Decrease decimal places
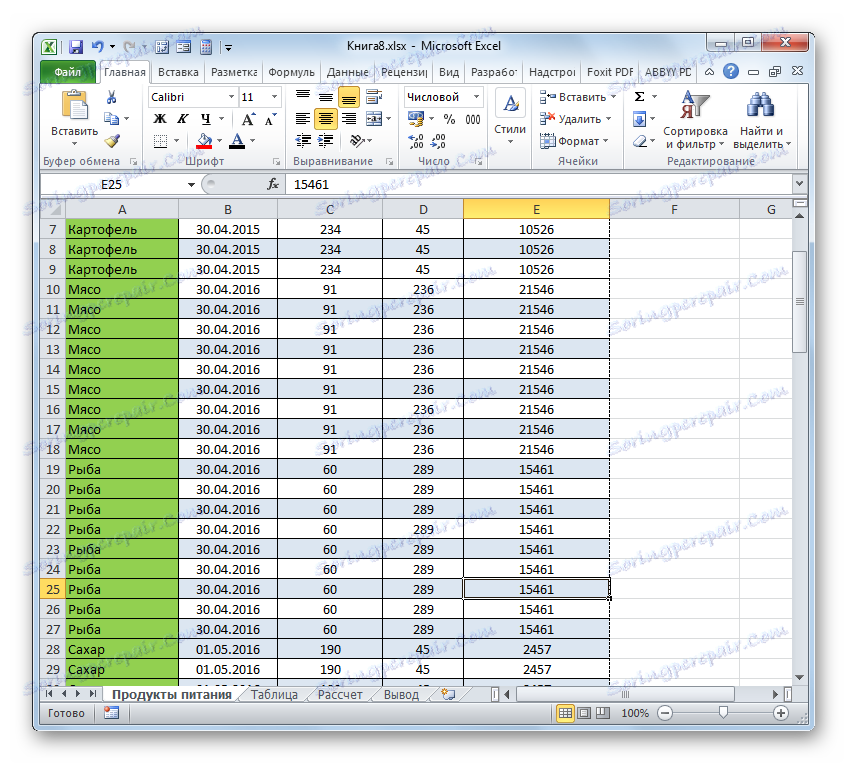 (438, 141)
